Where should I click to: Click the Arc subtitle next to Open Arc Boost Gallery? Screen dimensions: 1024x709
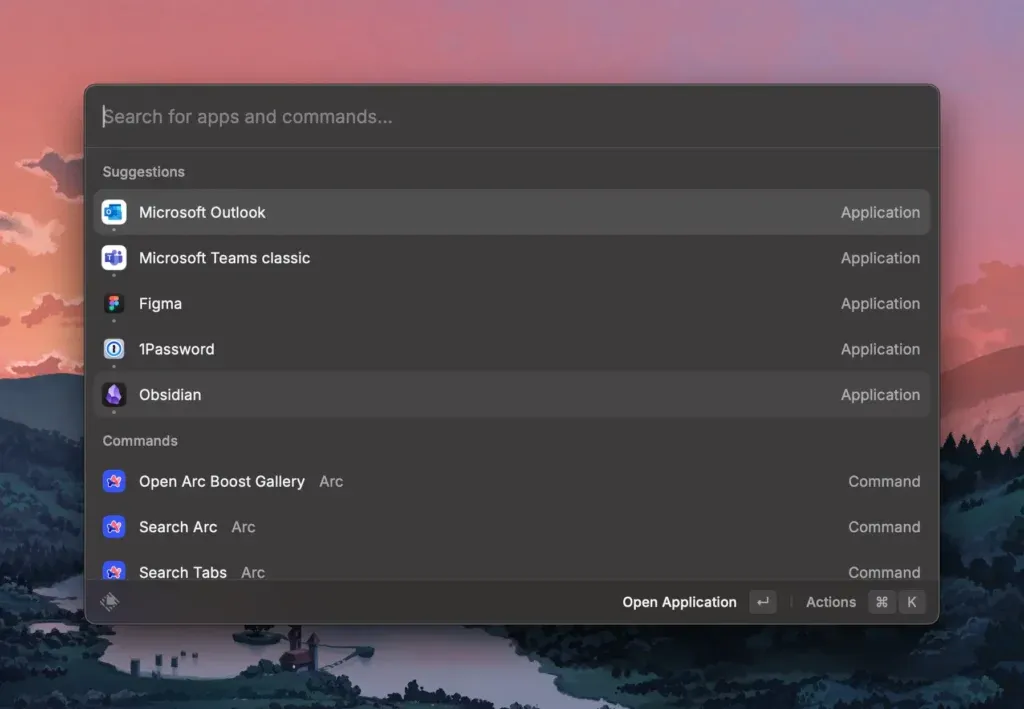pos(331,481)
